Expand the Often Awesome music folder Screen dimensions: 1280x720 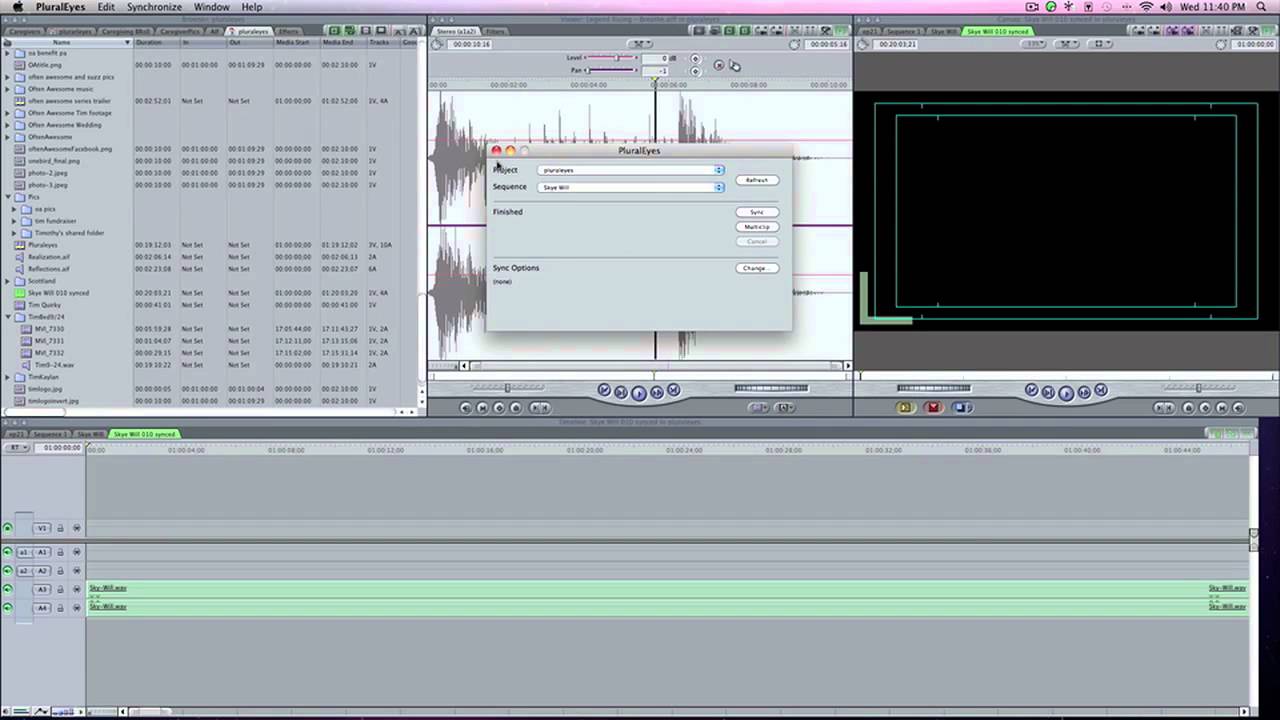coord(8,89)
